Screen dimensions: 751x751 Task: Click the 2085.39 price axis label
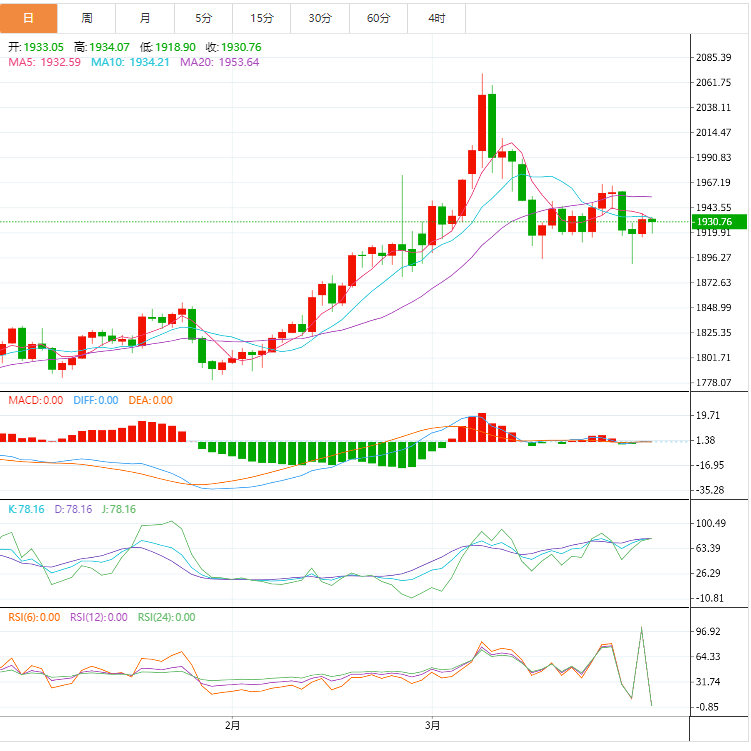tap(714, 57)
